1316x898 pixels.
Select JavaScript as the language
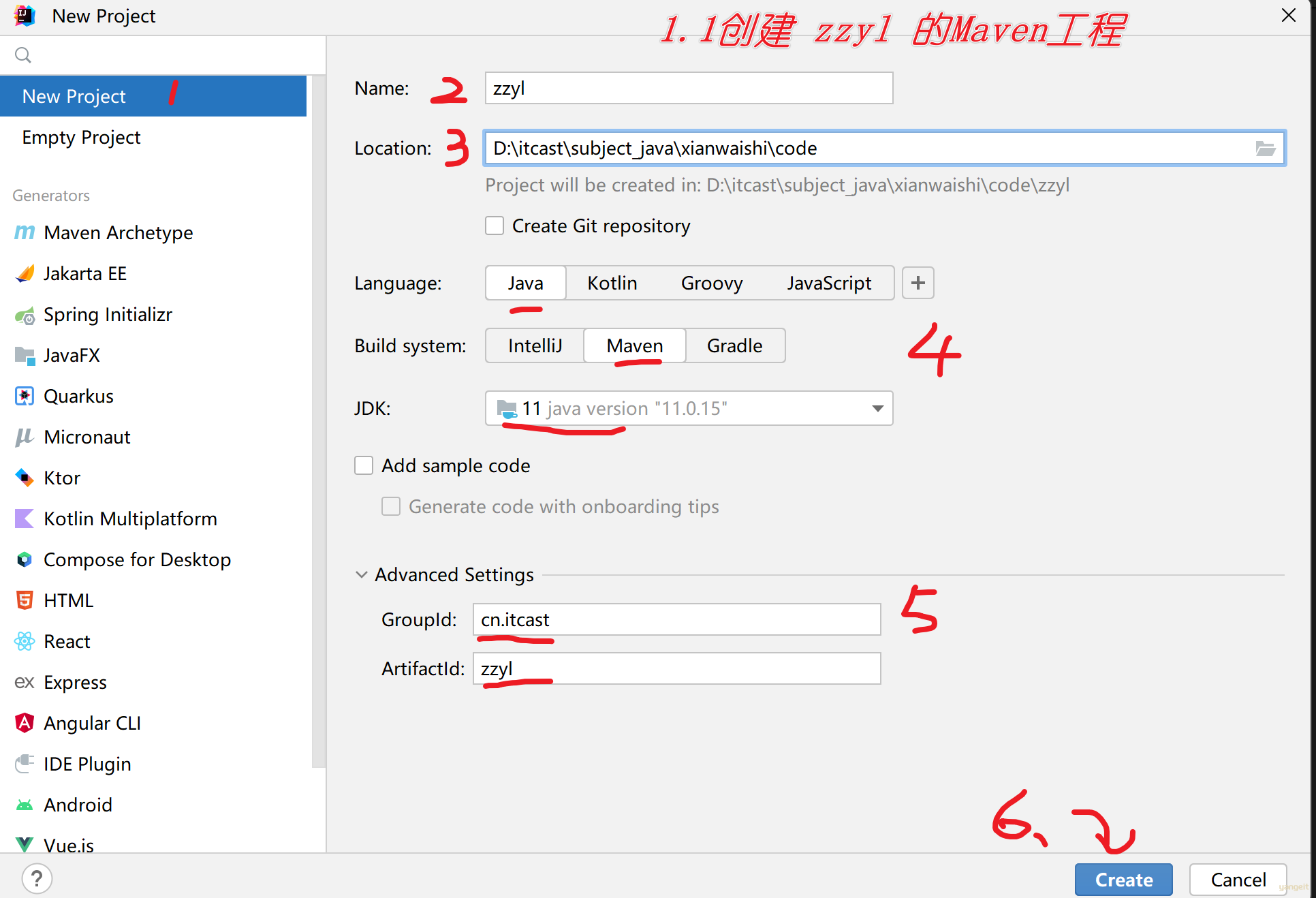(829, 283)
